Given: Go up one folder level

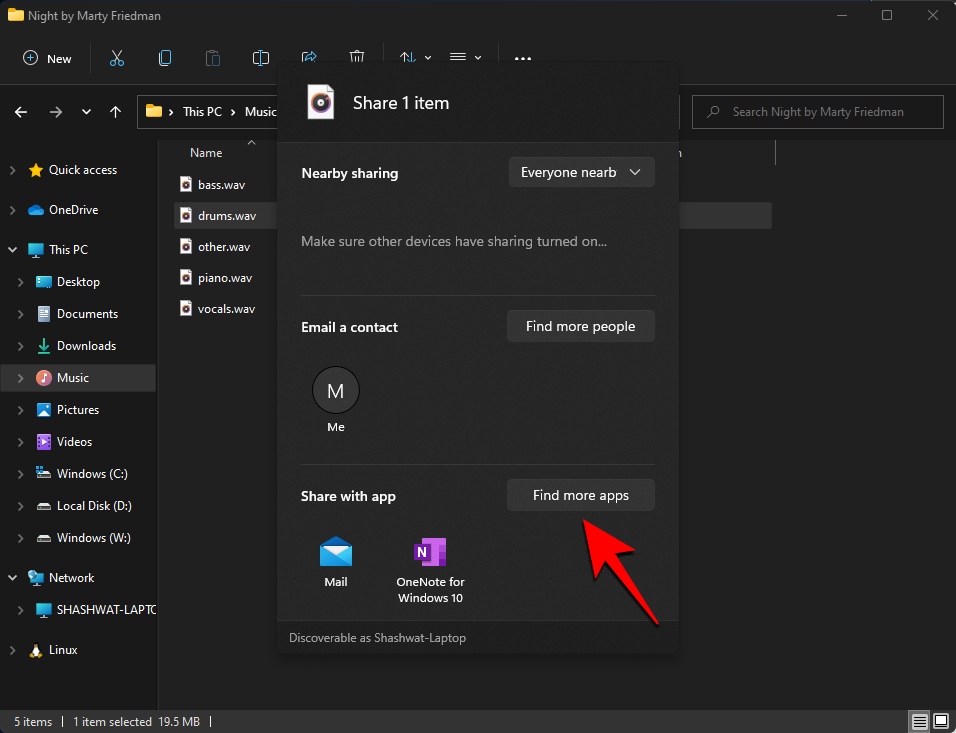Looking at the screenshot, I should [115, 112].
